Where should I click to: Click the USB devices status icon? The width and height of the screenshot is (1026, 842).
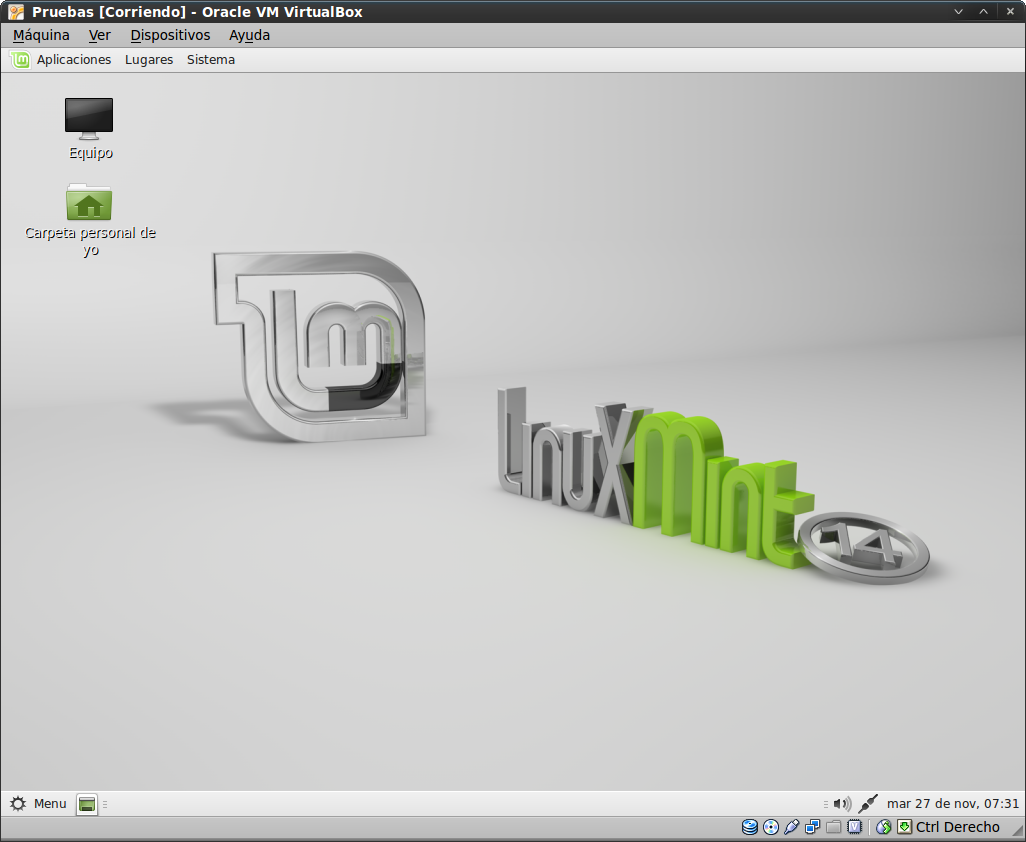[x=792, y=827]
